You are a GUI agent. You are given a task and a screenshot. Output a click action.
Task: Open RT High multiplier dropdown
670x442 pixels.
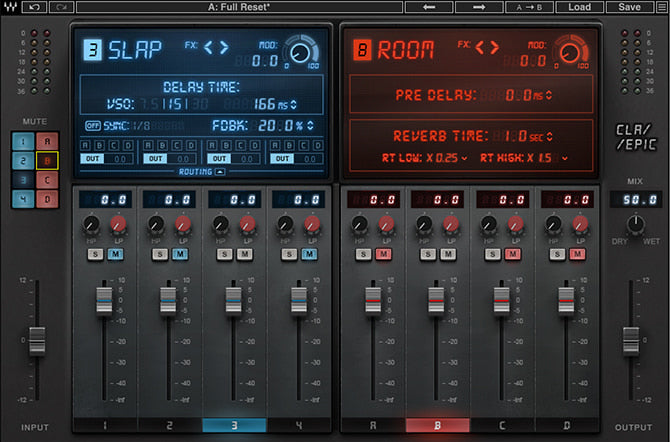565,158
